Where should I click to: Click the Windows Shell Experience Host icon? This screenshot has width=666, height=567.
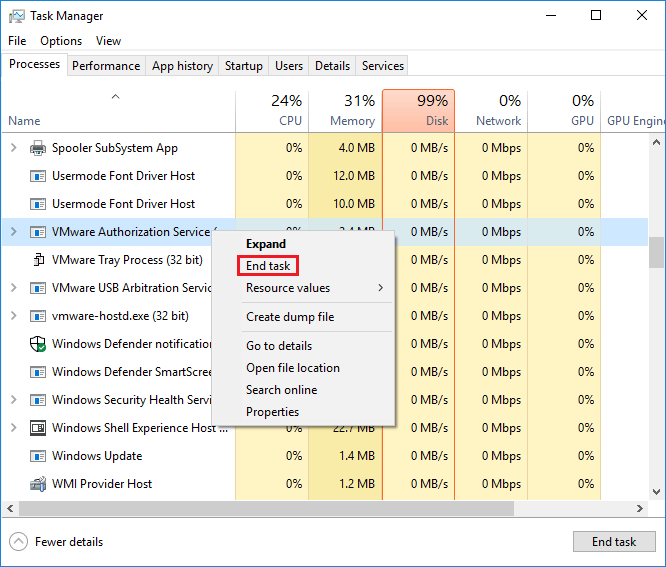tap(38, 428)
